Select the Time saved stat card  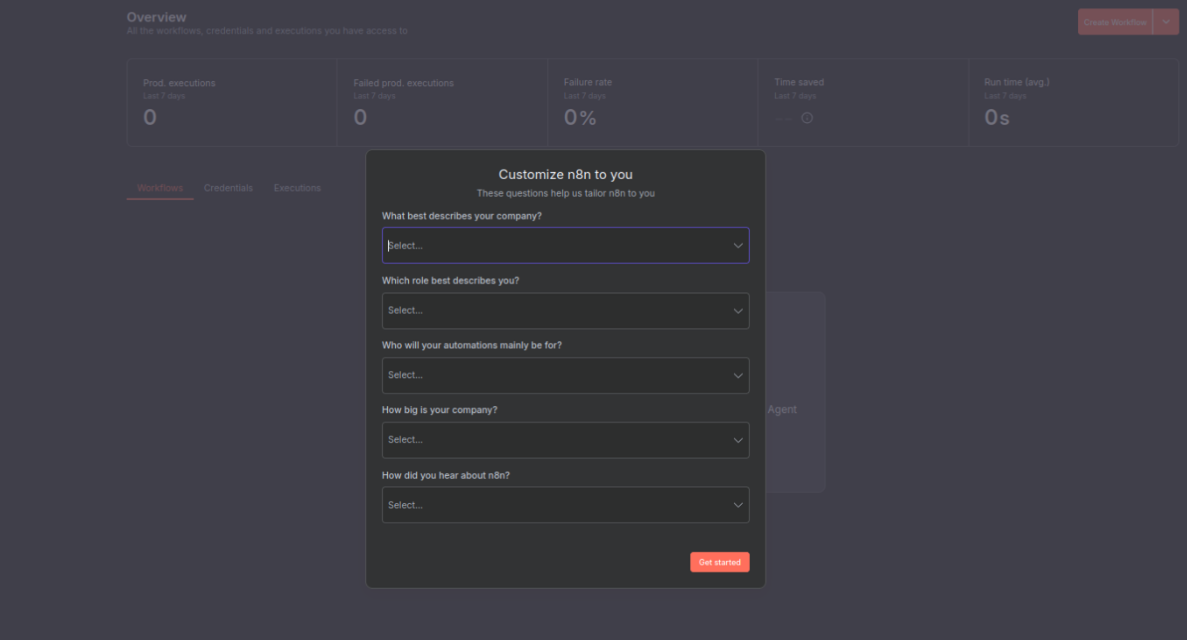pyautogui.click(x=864, y=103)
